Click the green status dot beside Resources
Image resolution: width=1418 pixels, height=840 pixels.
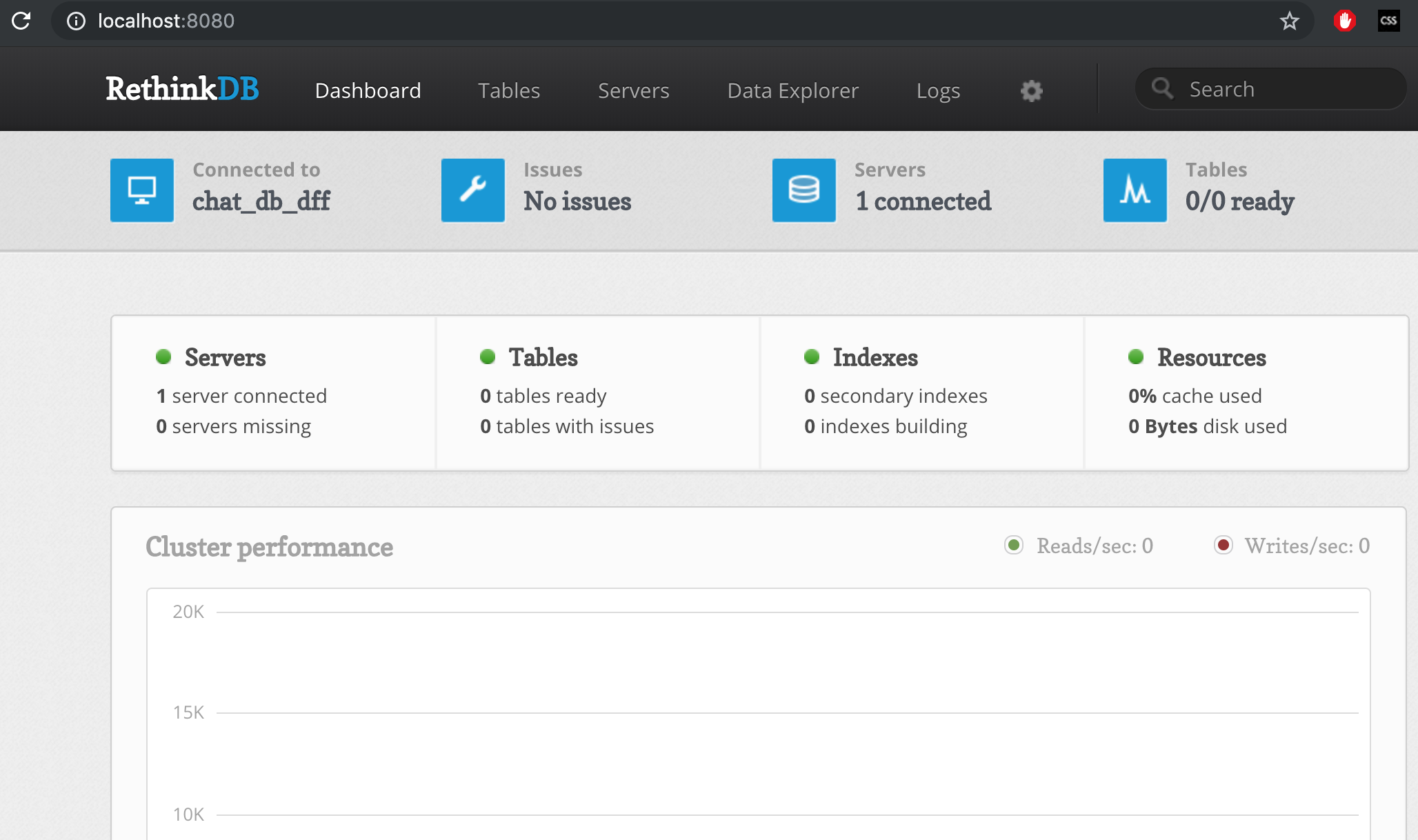[1136, 357]
